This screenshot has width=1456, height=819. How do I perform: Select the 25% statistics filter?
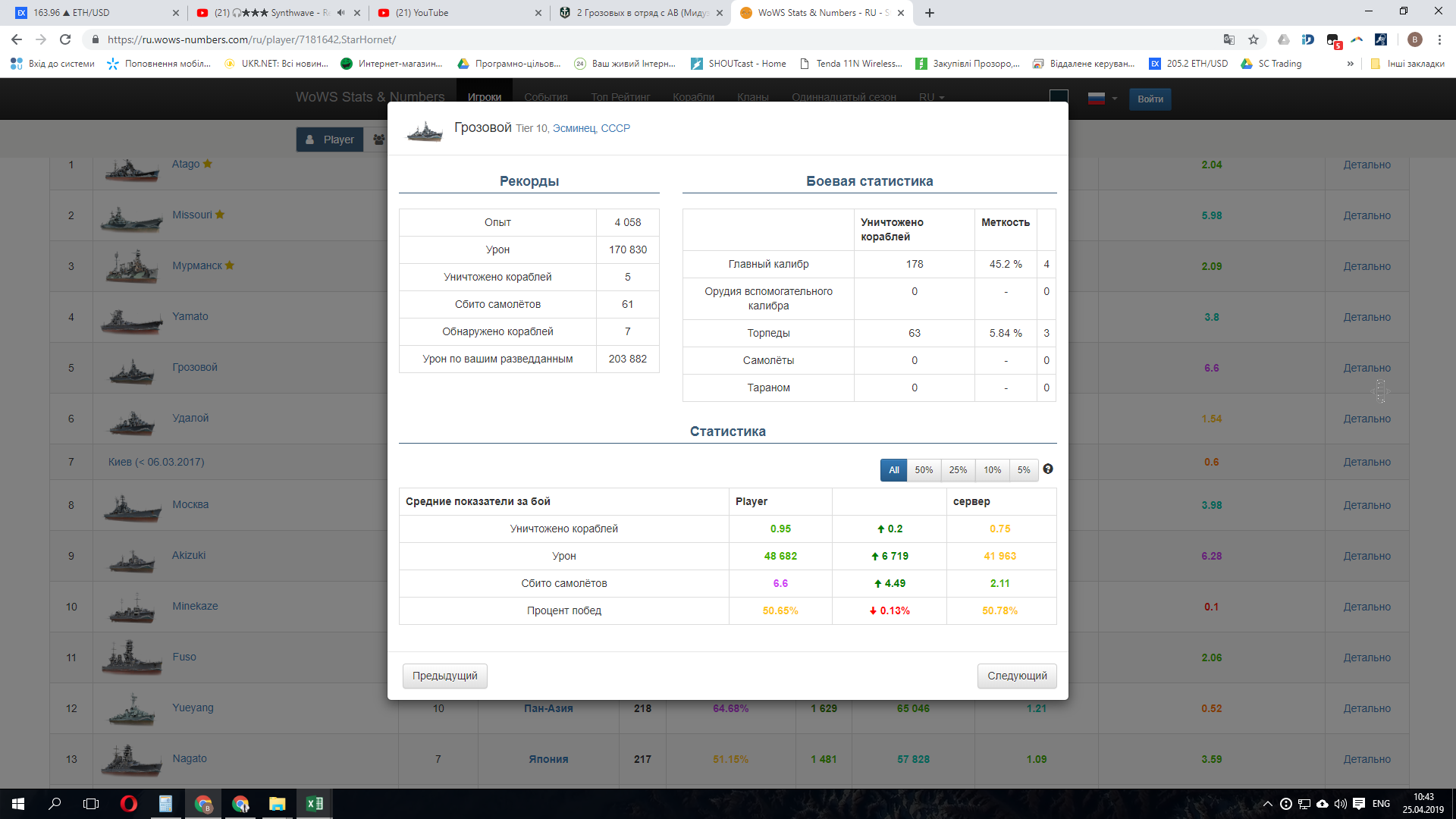tap(958, 470)
